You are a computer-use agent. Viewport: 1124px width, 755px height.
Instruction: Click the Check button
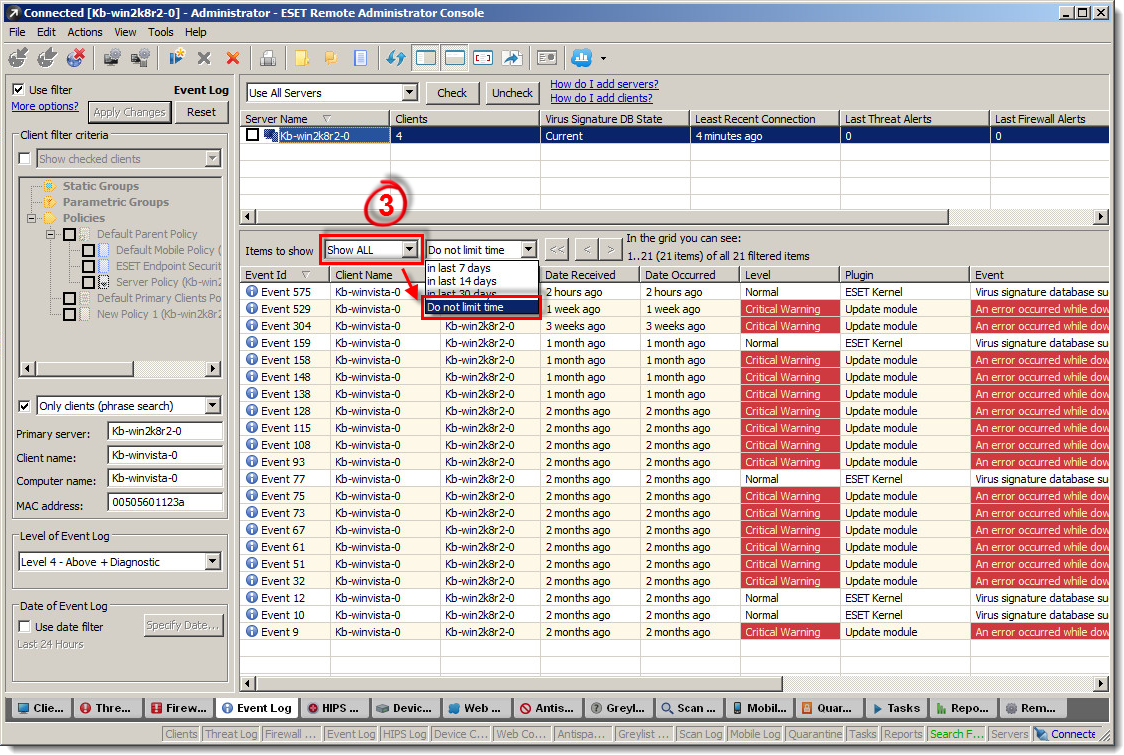[x=452, y=92]
